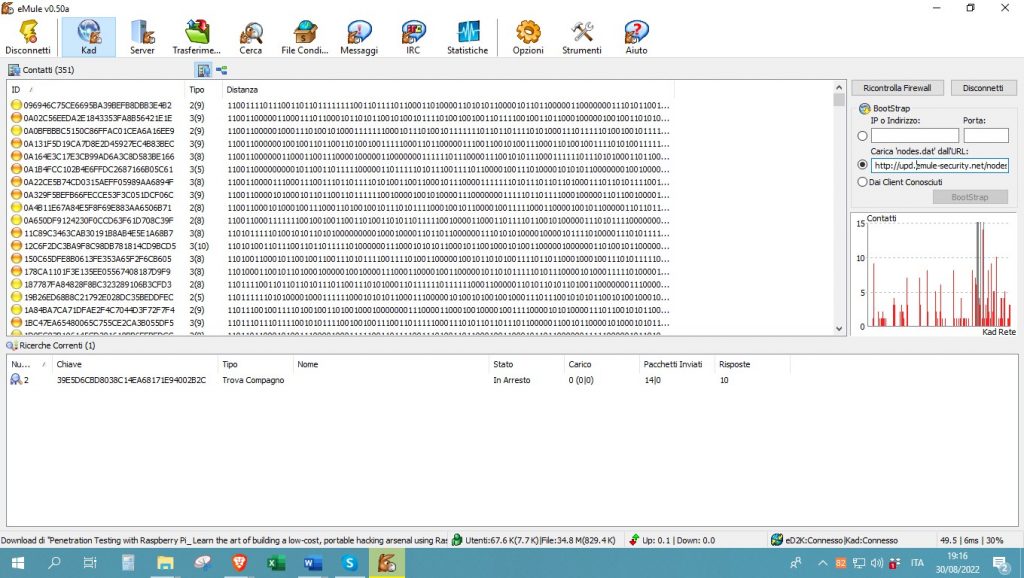Select the 'IP o Indirizzo' bootstrap option
This screenshot has width=1024, height=578.
pos(862,135)
